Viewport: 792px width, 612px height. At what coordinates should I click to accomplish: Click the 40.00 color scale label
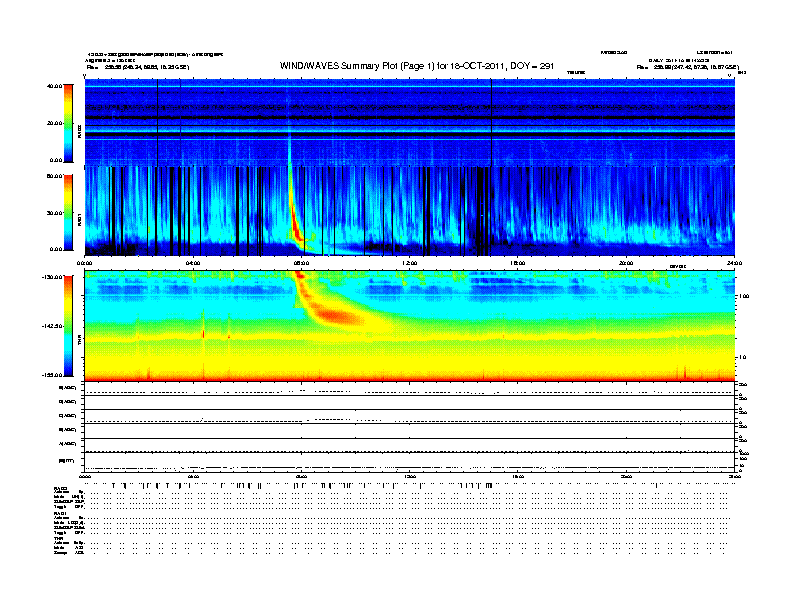(x=54, y=86)
